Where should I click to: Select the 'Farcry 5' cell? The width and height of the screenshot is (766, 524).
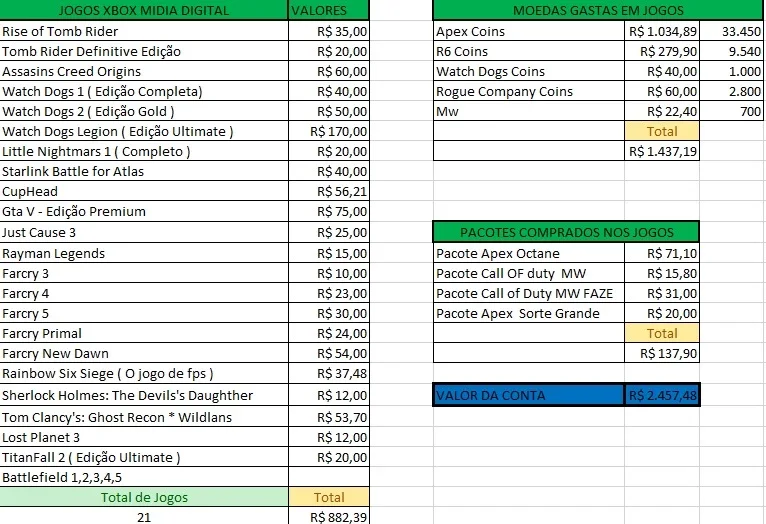144,313
